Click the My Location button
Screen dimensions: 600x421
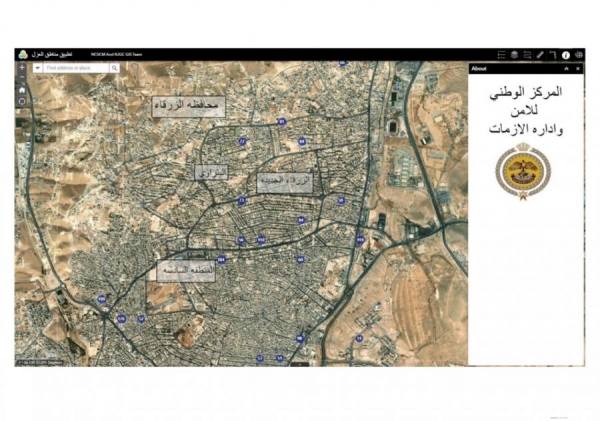[22, 101]
